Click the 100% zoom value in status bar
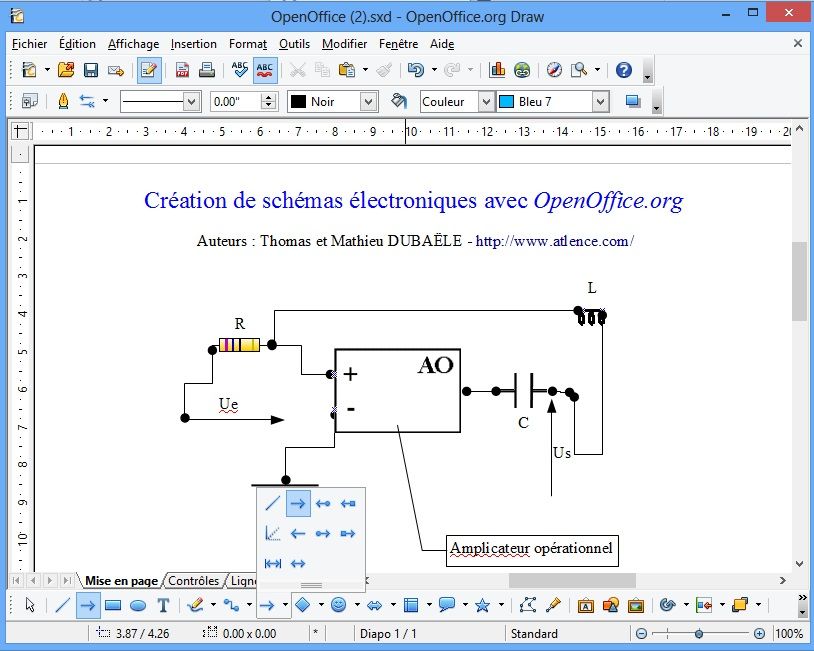 [x=789, y=633]
